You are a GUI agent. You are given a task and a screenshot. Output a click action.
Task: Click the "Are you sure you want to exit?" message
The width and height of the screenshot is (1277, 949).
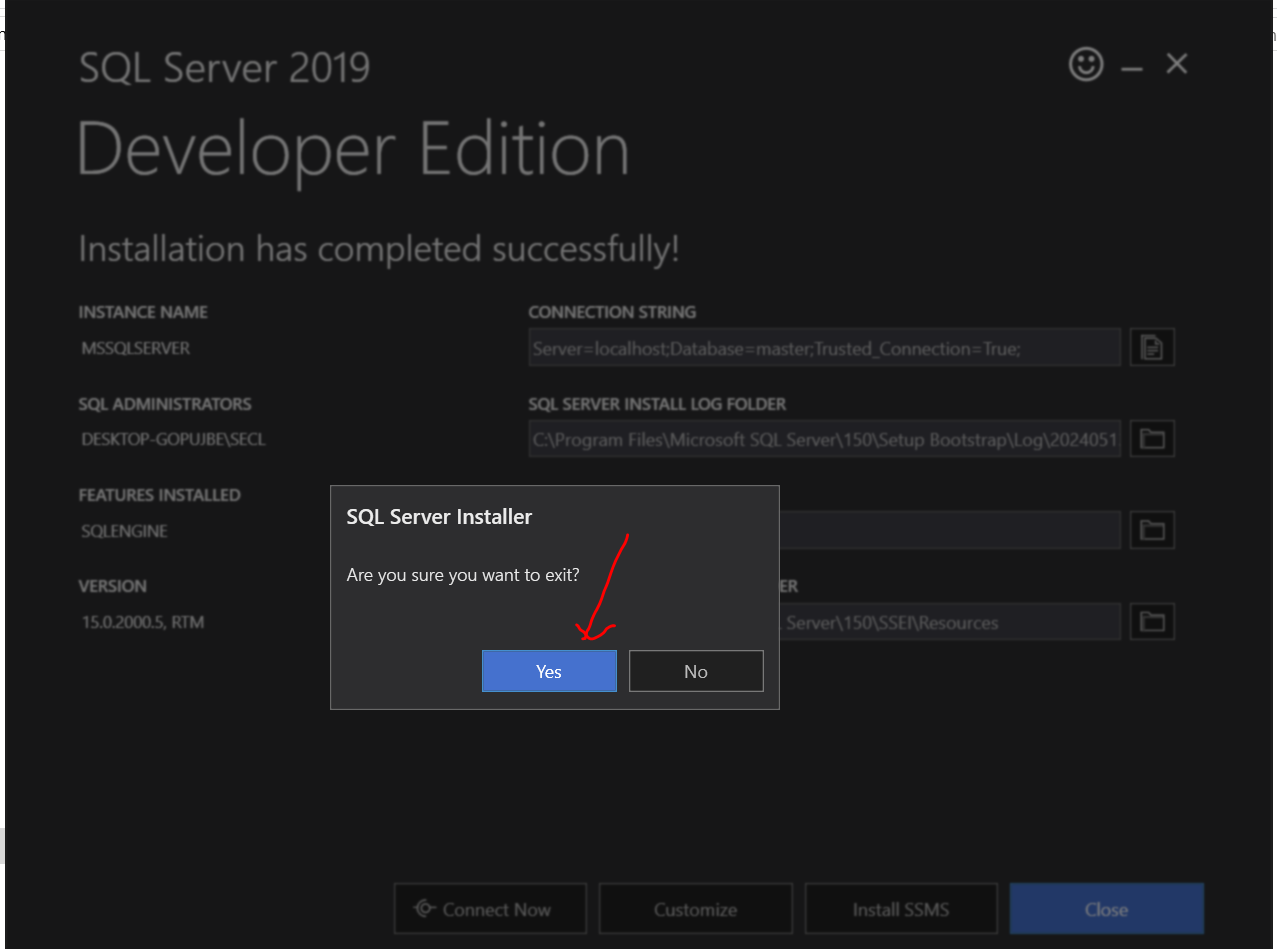click(463, 576)
